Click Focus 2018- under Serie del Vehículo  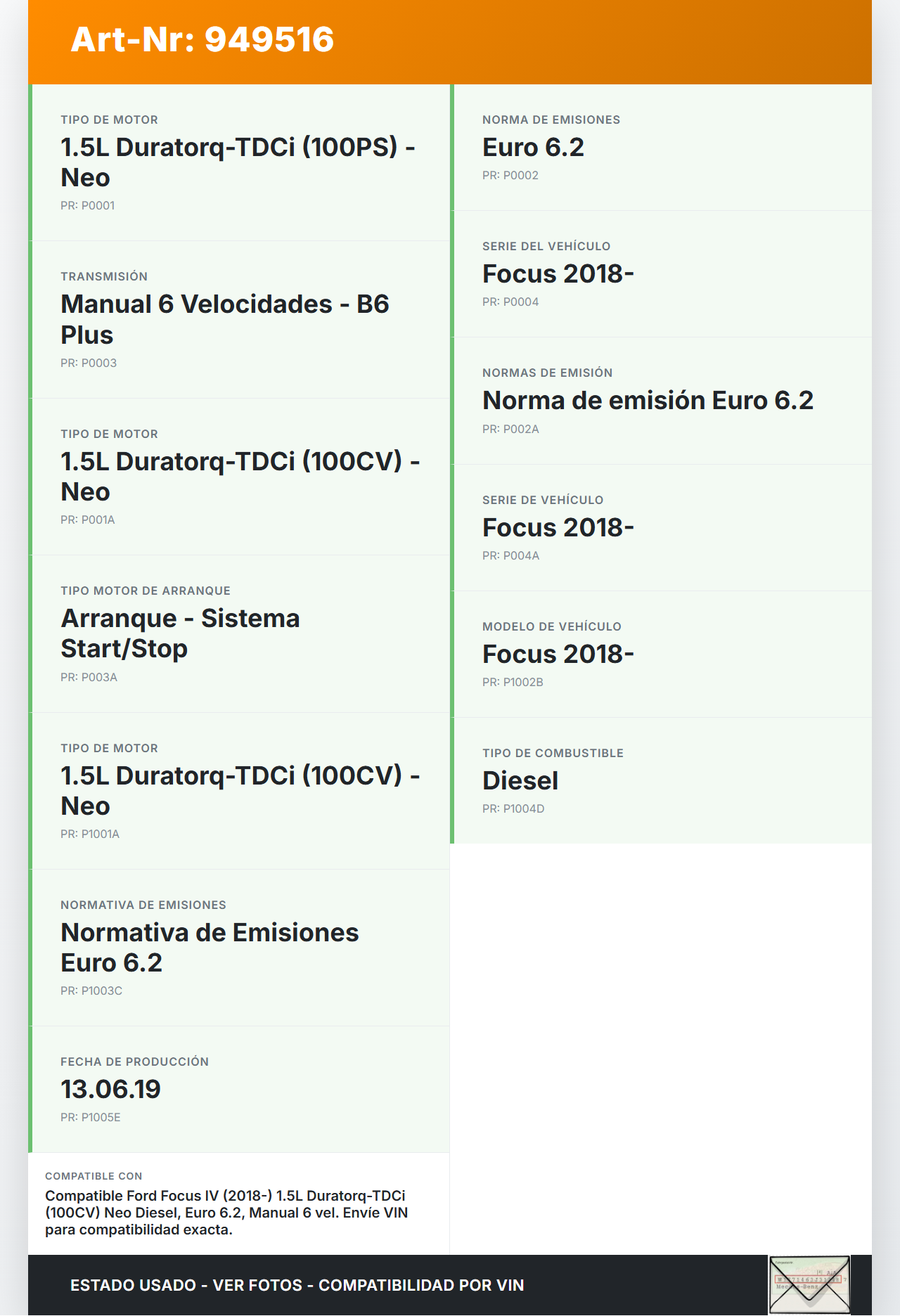pyautogui.click(x=558, y=274)
